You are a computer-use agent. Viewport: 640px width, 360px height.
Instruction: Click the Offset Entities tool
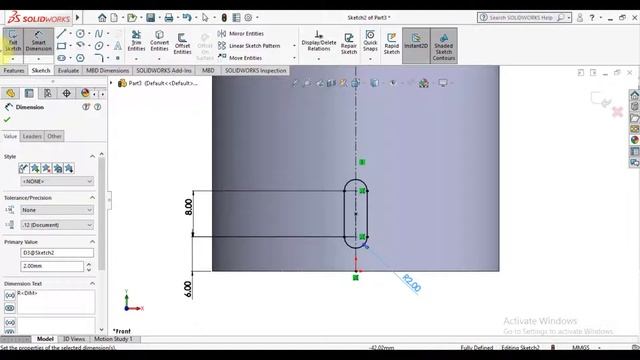(182, 43)
